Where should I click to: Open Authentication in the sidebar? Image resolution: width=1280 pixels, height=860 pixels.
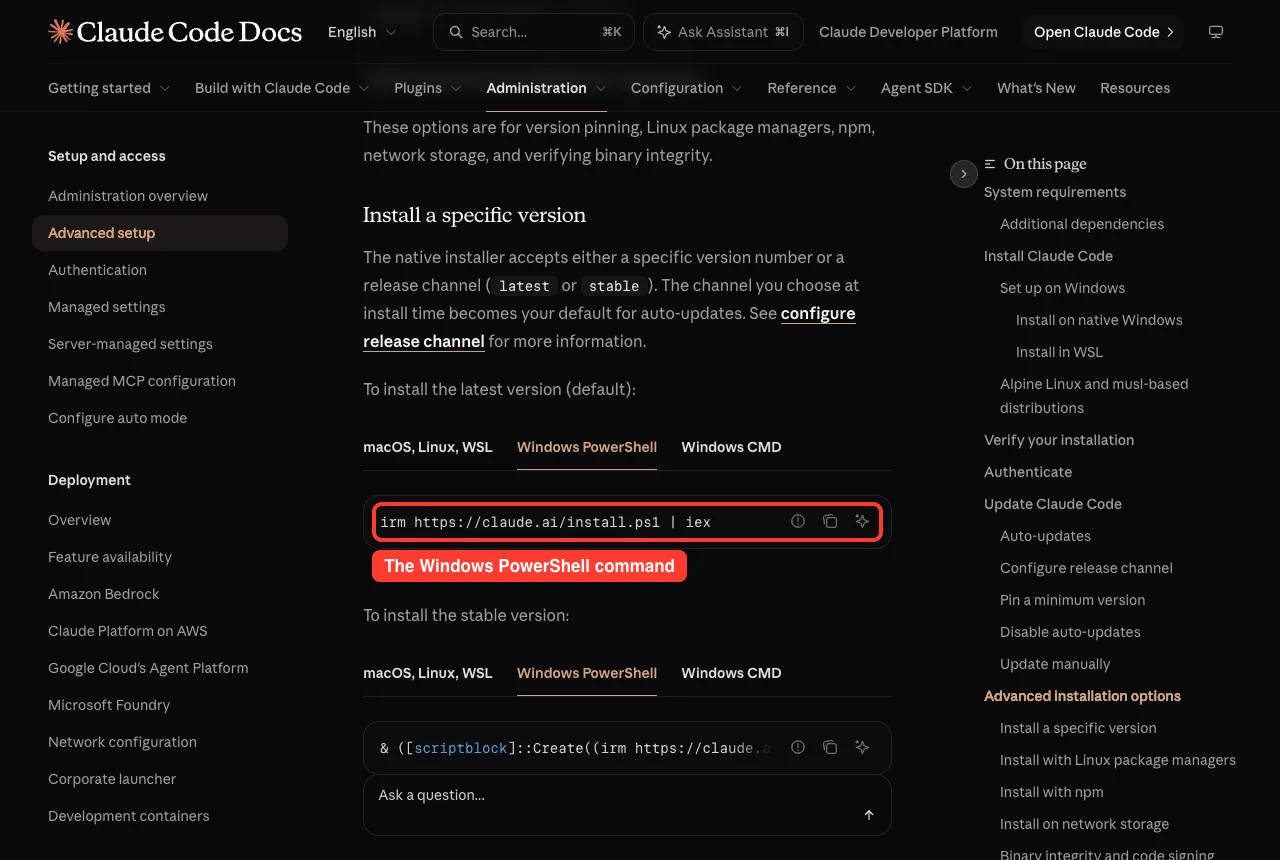97,270
